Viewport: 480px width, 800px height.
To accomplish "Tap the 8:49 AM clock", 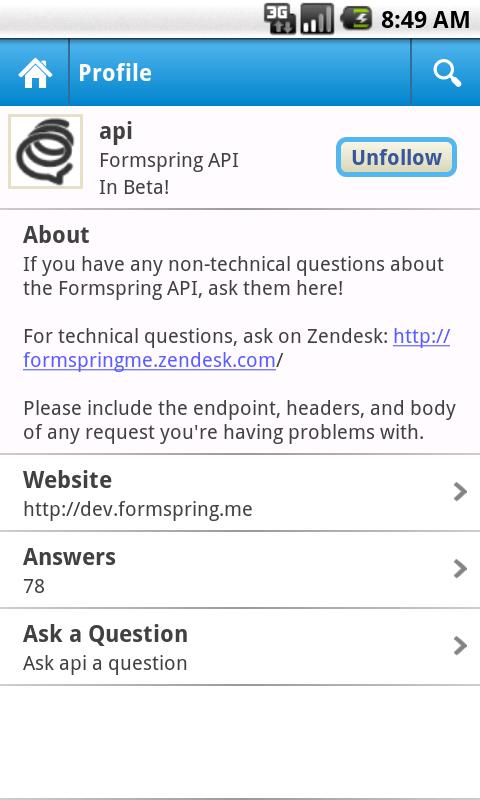I will pos(425,20).
